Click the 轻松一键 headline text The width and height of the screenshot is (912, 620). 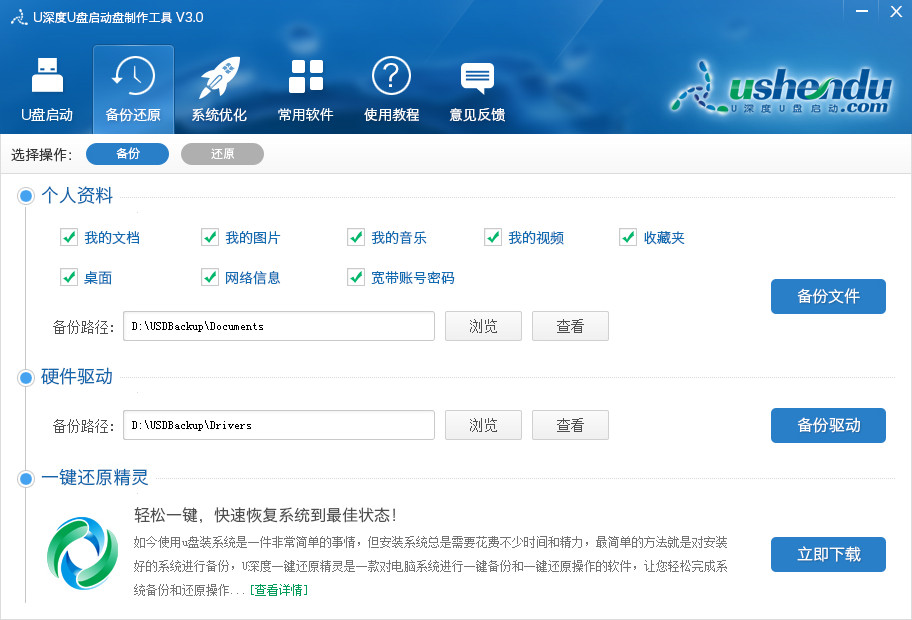pyautogui.click(x=266, y=515)
